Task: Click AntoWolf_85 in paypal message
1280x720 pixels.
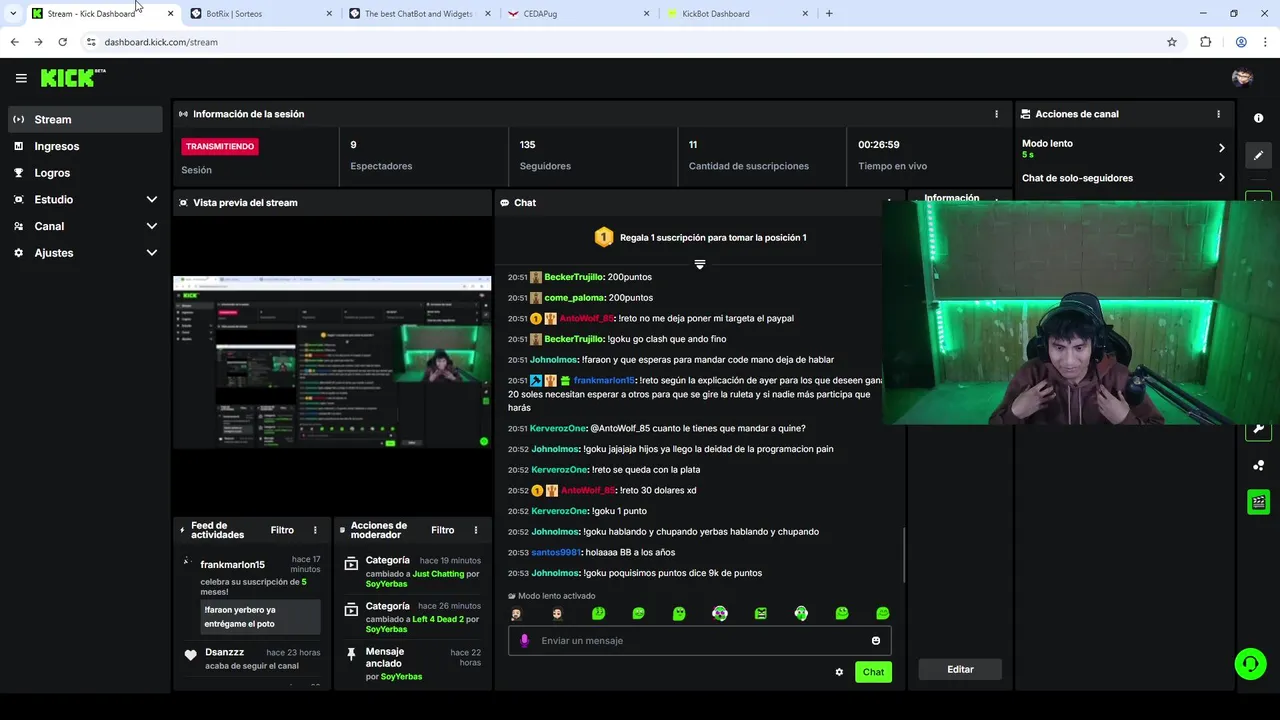Action: click(587, 318)
